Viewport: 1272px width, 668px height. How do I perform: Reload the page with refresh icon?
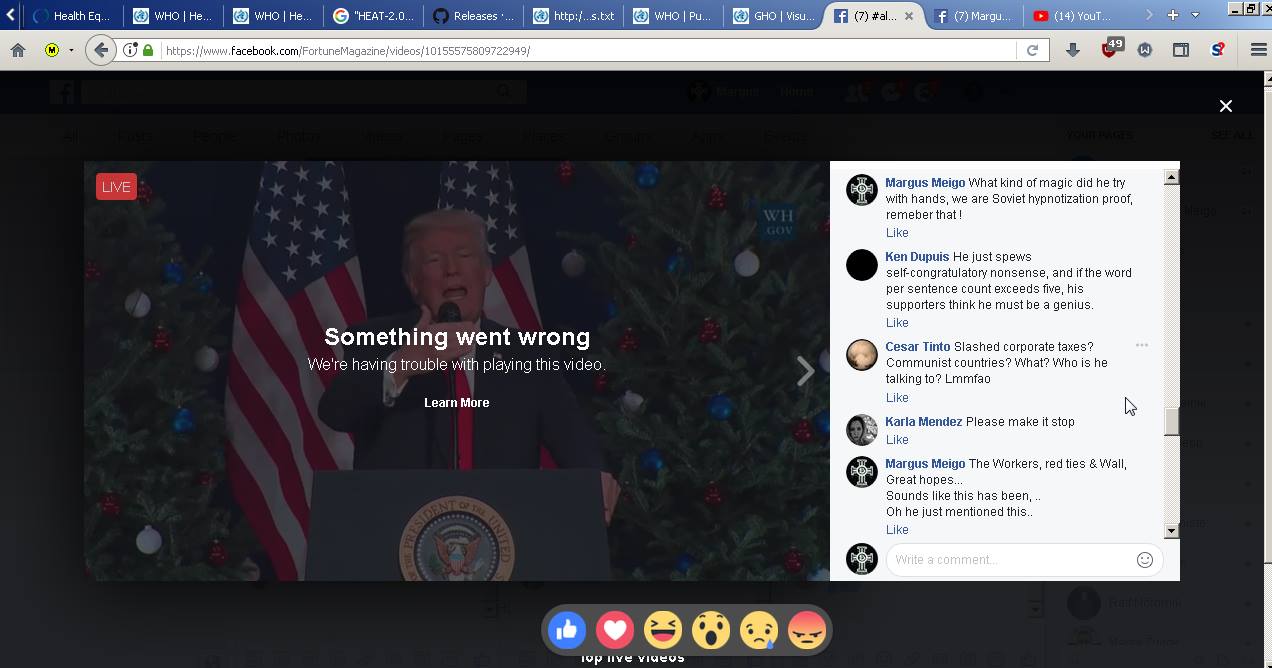pos(1032,50)
